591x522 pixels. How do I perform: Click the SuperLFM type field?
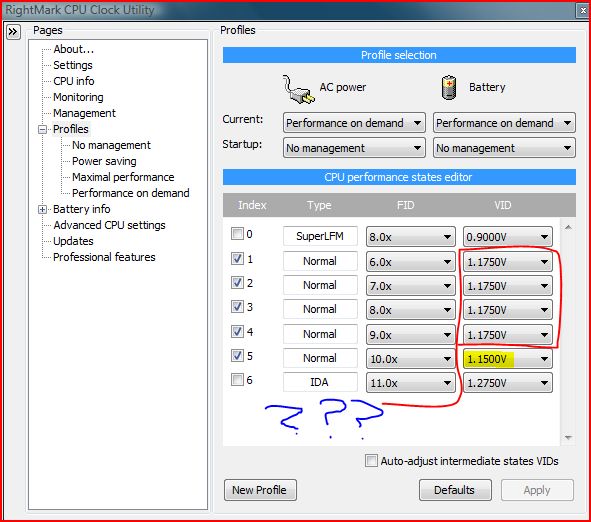coord(320,236)
